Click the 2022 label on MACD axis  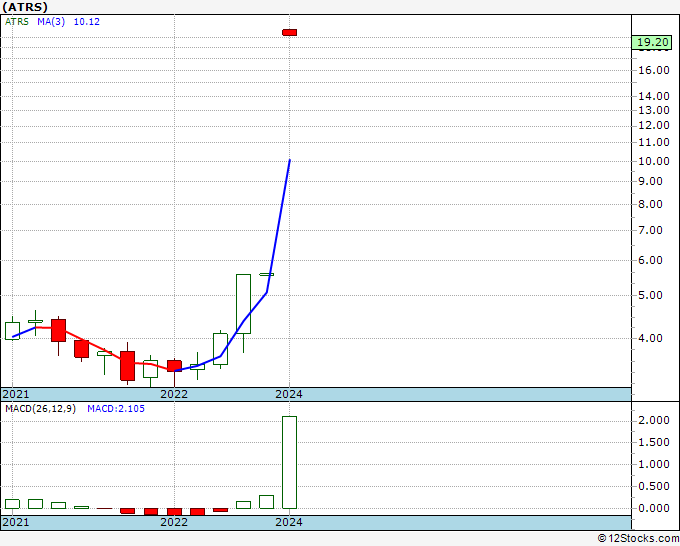(174, 522)
